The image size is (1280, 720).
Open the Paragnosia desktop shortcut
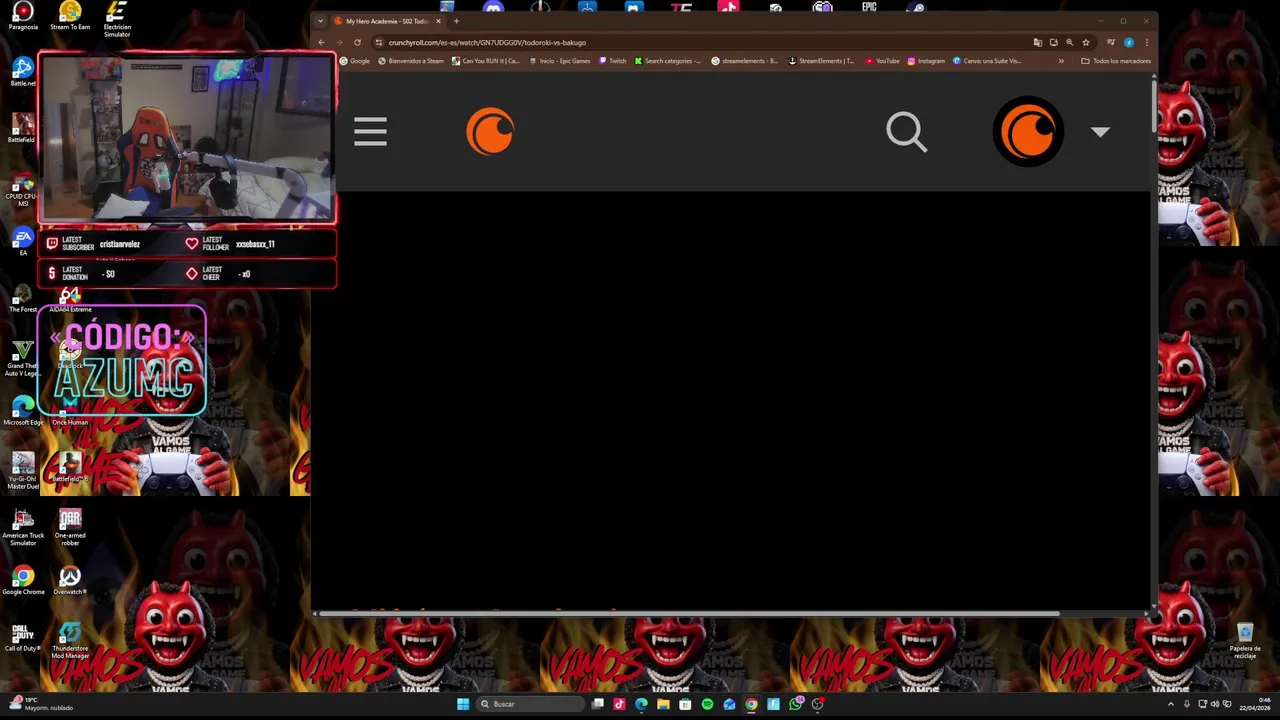pos(22,15)
